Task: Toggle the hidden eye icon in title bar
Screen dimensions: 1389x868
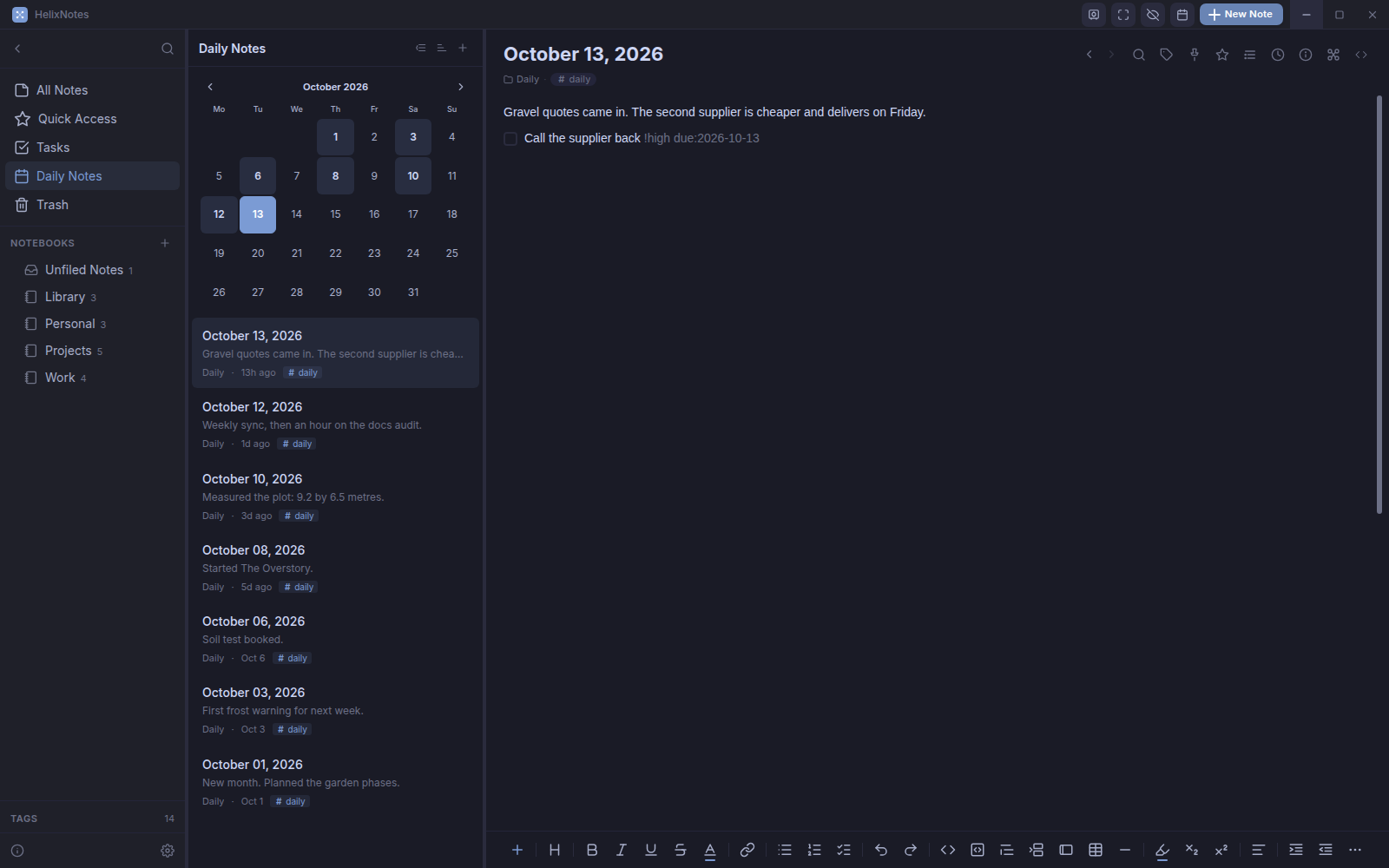Action: 1153,15
